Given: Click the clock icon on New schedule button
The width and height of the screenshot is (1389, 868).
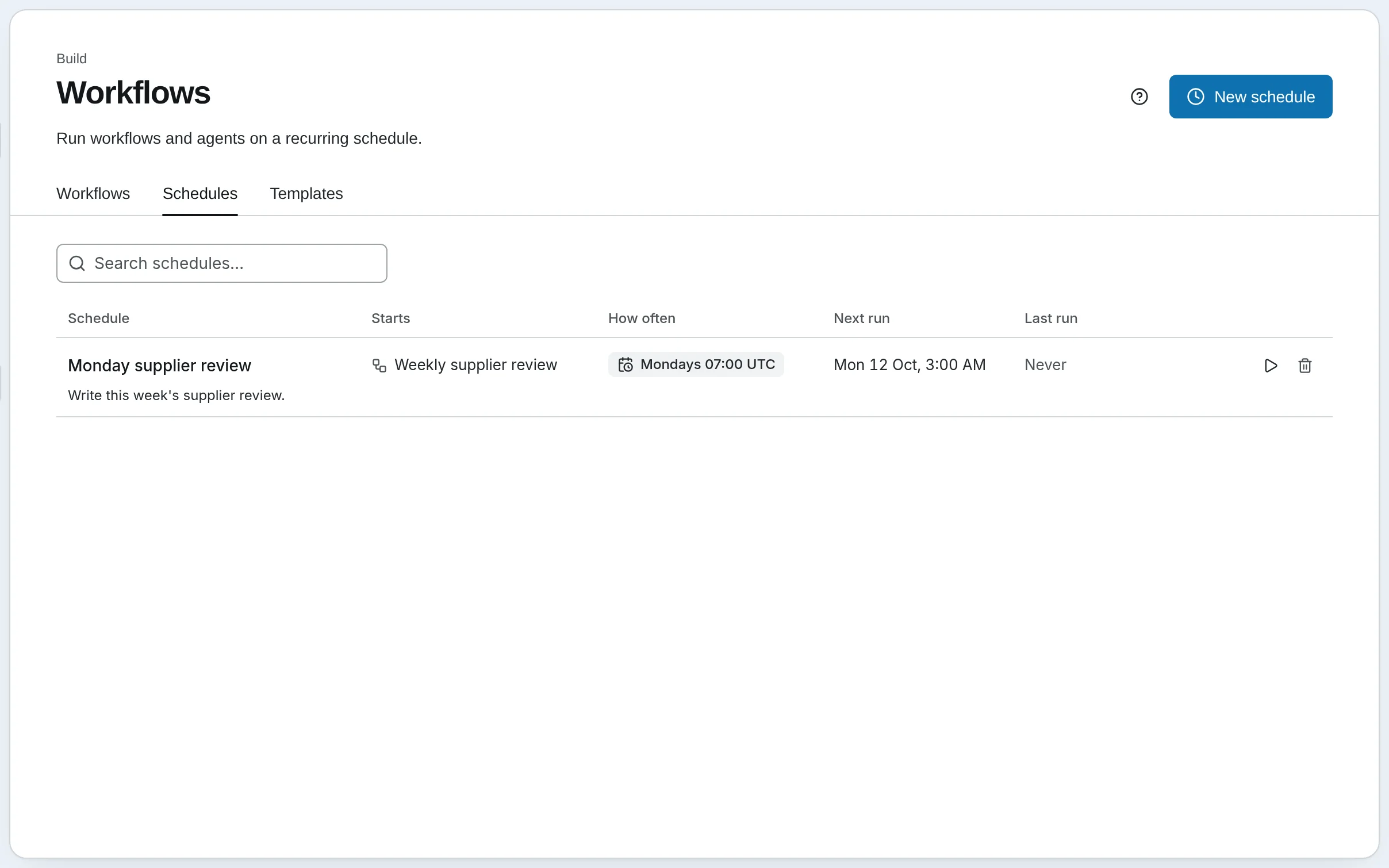Looking at the screenshot, I should coord(1195,97).
